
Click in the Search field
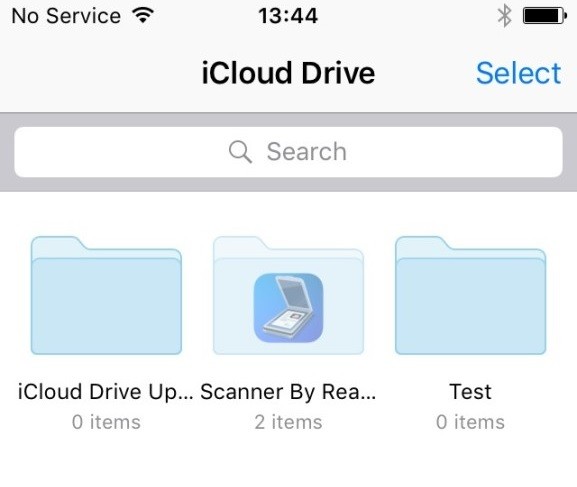pyautogui.click(x=288, y=152)
